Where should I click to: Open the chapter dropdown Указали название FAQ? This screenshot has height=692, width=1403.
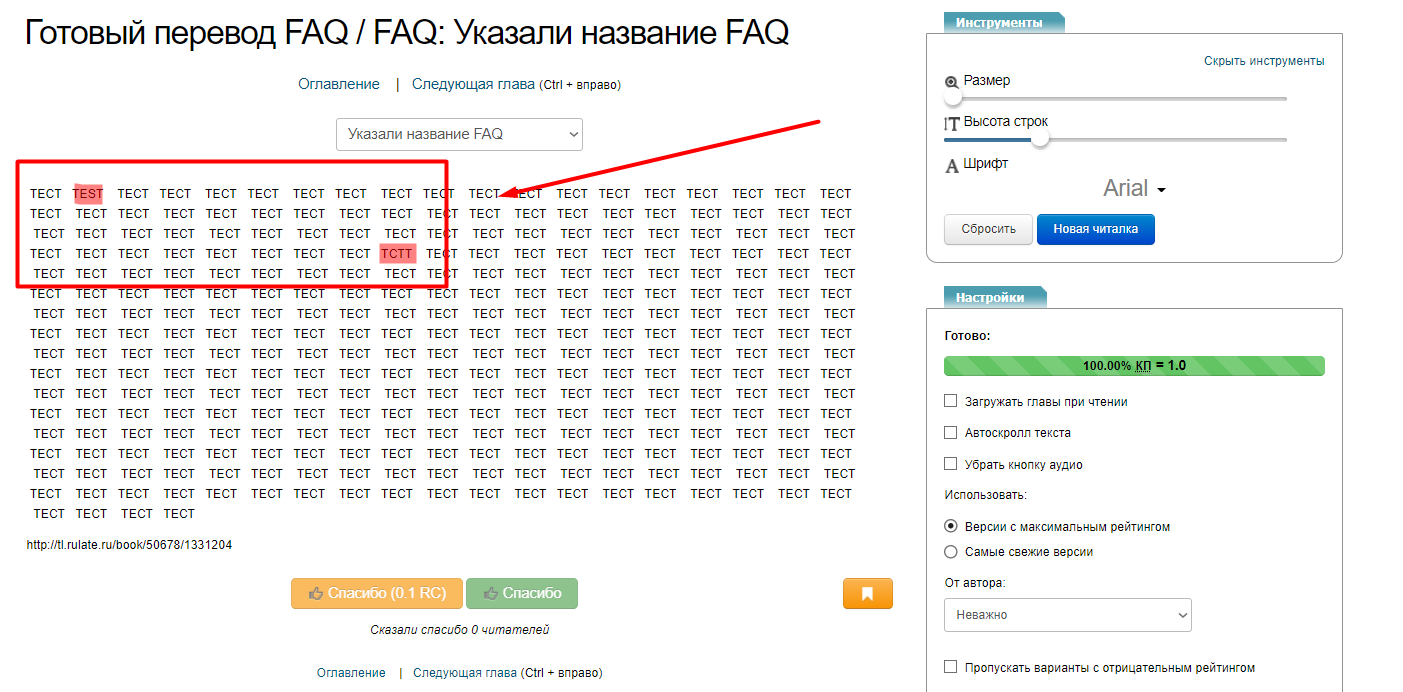tap(459, 134)
